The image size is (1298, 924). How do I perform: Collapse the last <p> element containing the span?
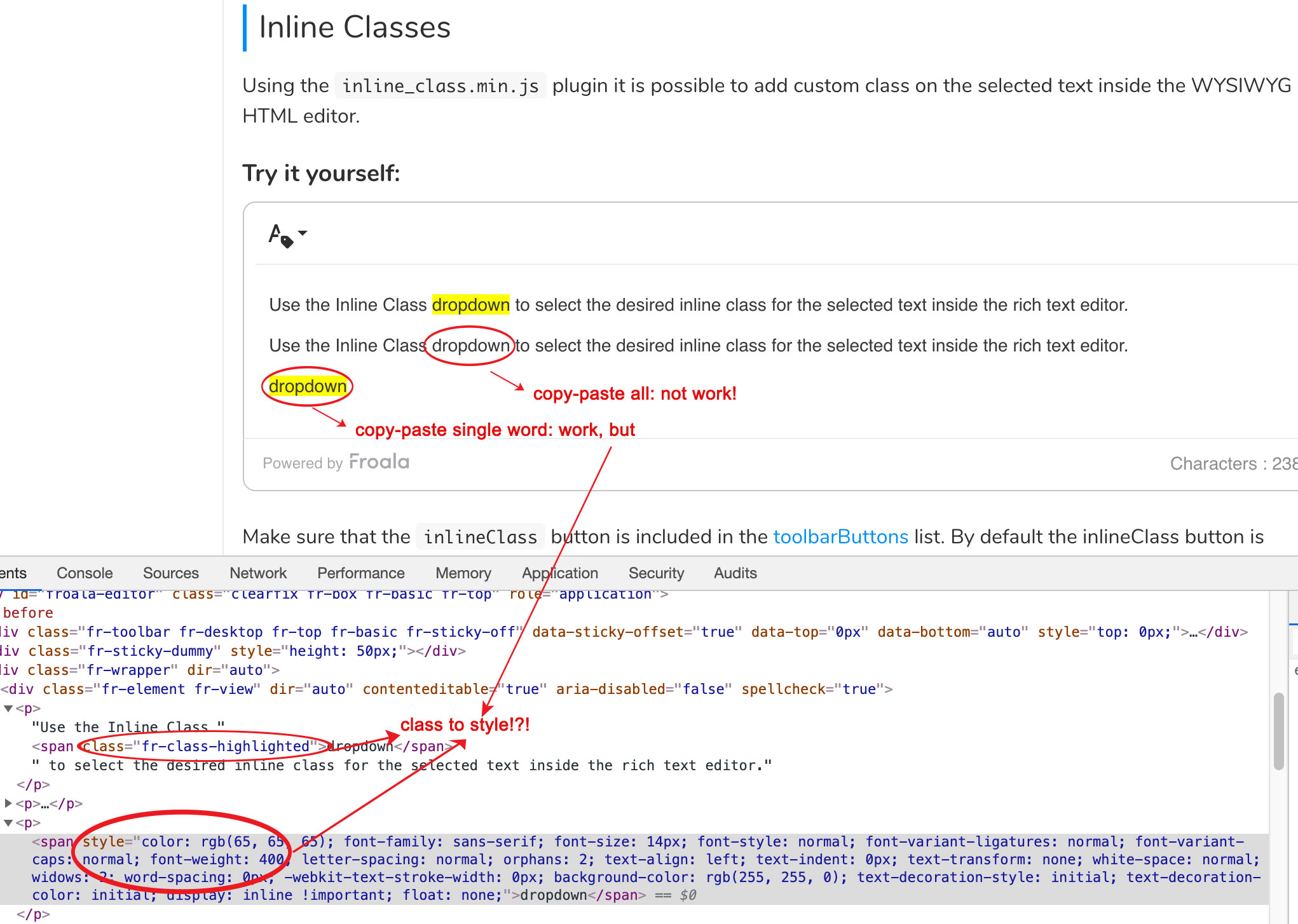point(8,822)
